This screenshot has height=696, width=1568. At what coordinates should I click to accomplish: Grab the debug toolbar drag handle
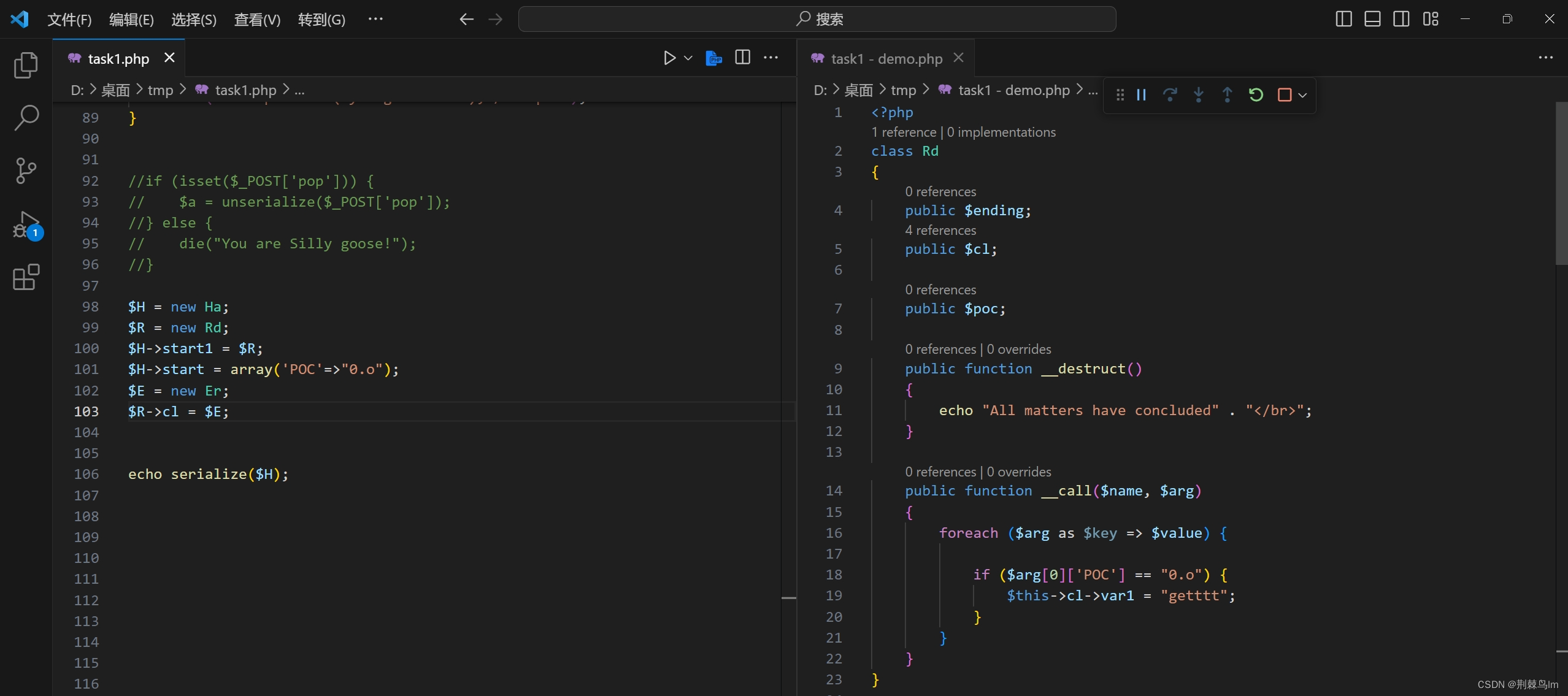click(1120, 95)
